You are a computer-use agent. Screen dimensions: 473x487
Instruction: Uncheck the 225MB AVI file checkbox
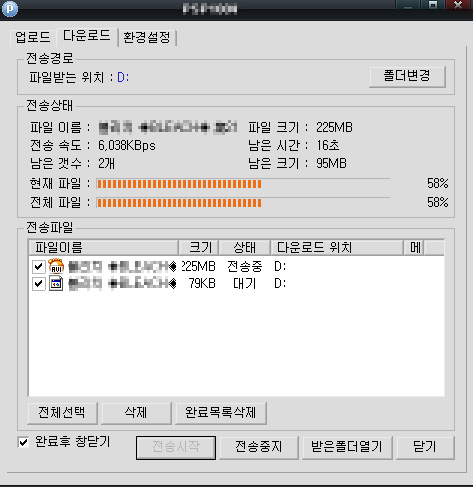pyautogui.click(x=39, y=267)
